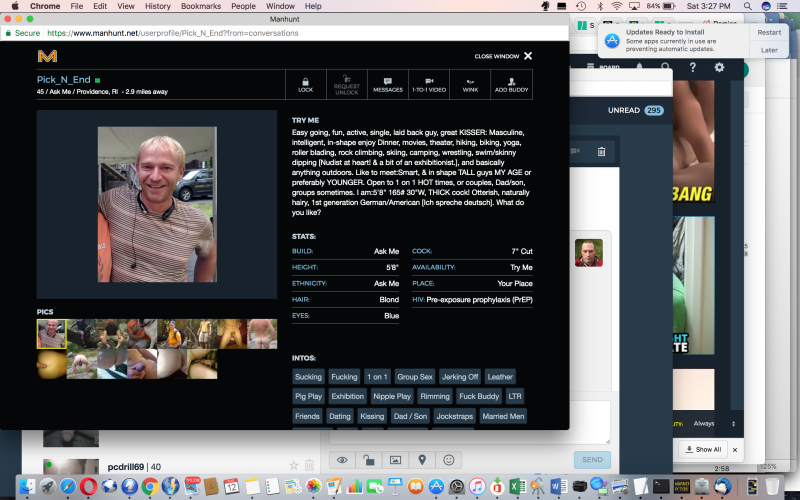Open the Window menu
Image resolution: width=800 pixels, height=500 pixels.
[280, 6]
